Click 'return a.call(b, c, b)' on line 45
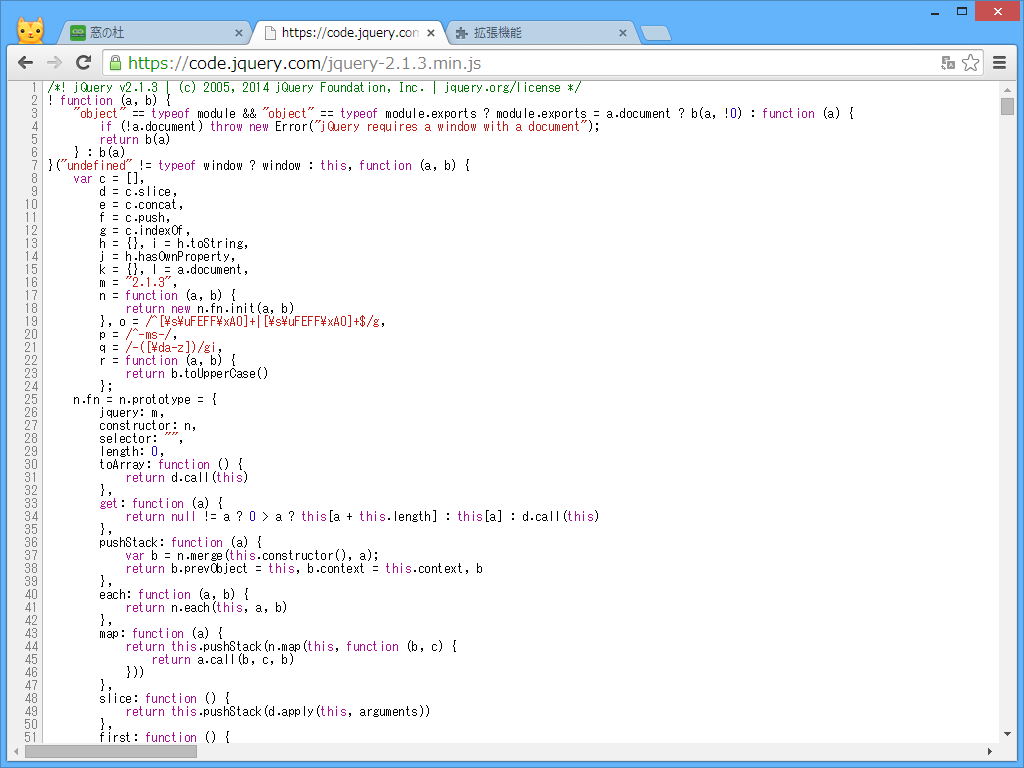Image resolution: width=1024 pixels, height=768 pixels. coord(223,660)
